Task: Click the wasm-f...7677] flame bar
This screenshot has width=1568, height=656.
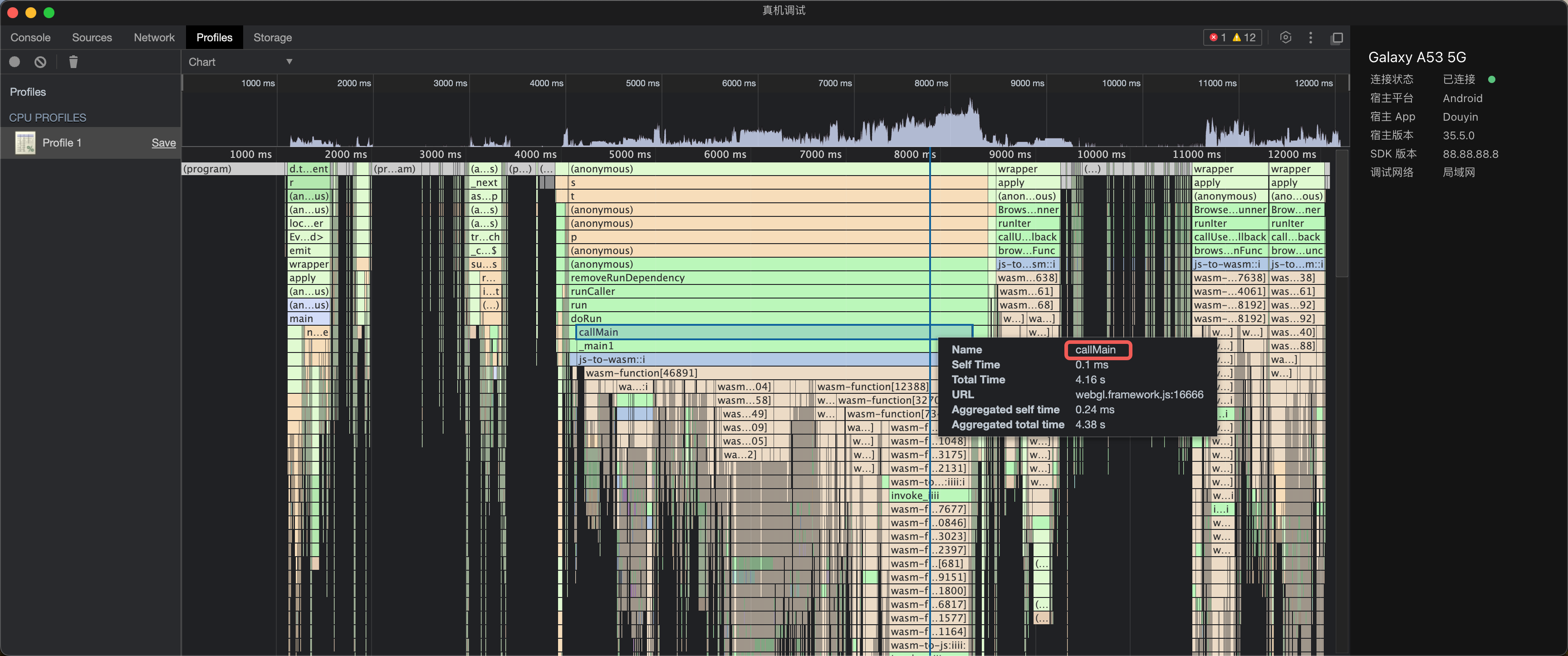Action: click(928, 509)
